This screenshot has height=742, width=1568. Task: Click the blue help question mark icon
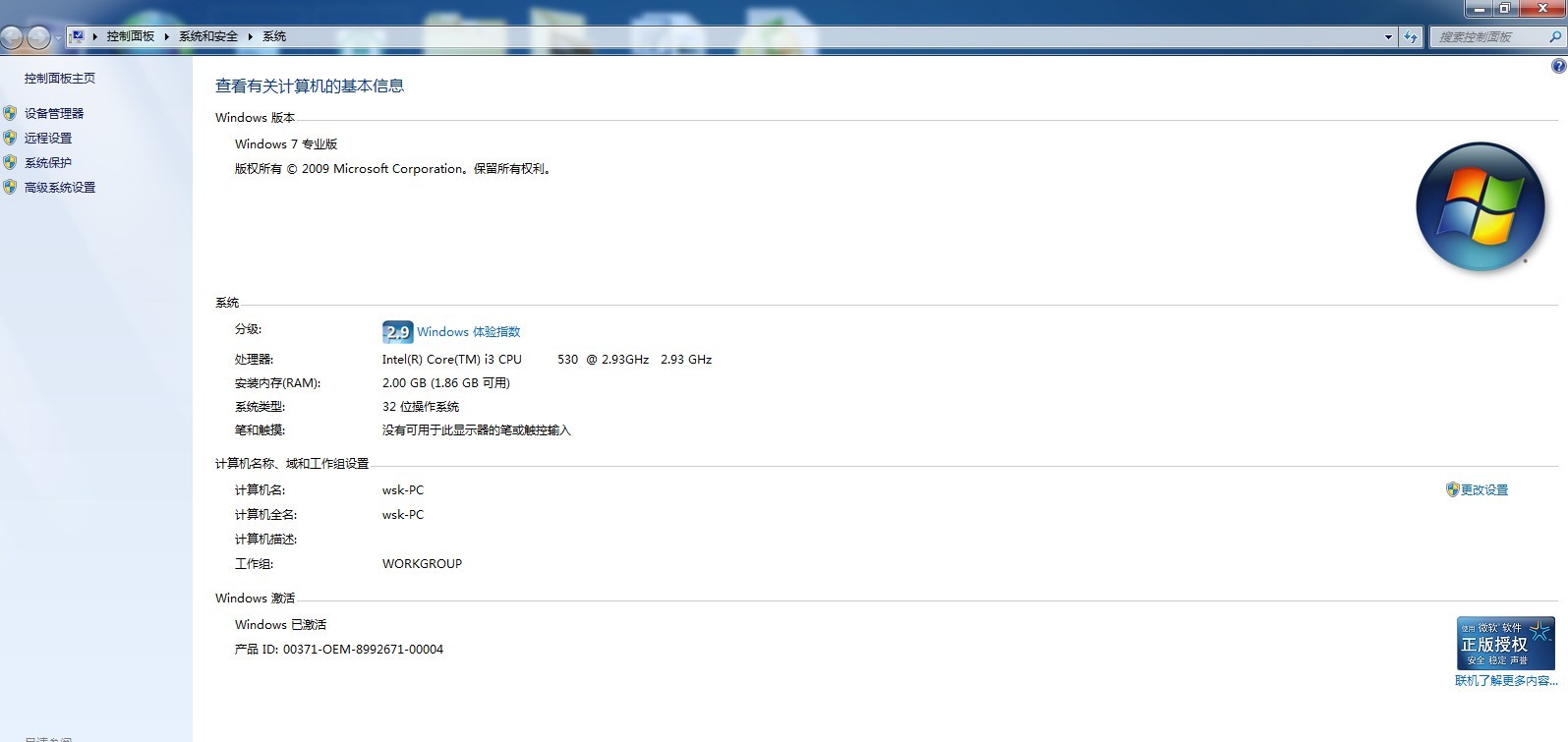1558,66
